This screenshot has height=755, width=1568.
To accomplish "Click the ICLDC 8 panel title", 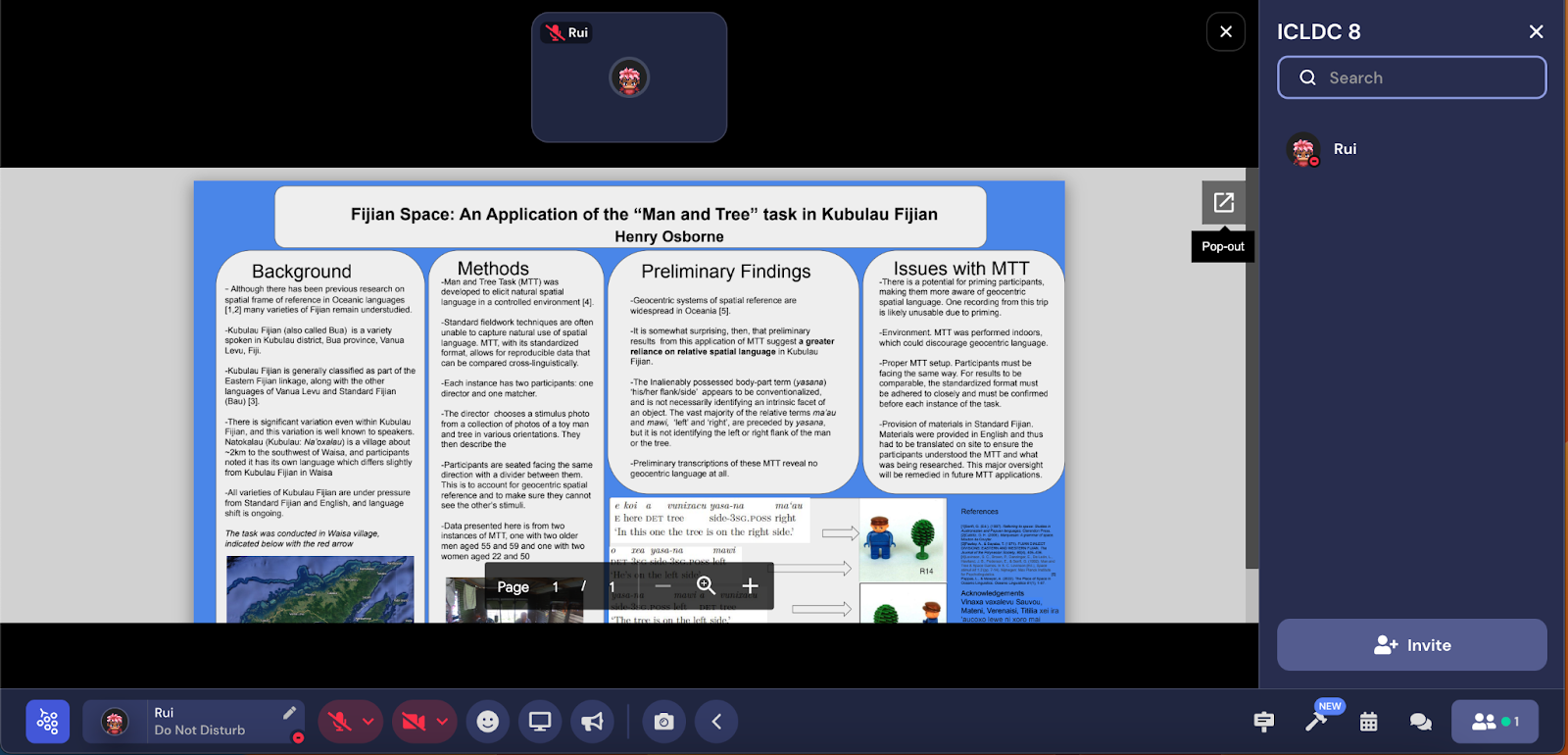I will pos(1318,32).
